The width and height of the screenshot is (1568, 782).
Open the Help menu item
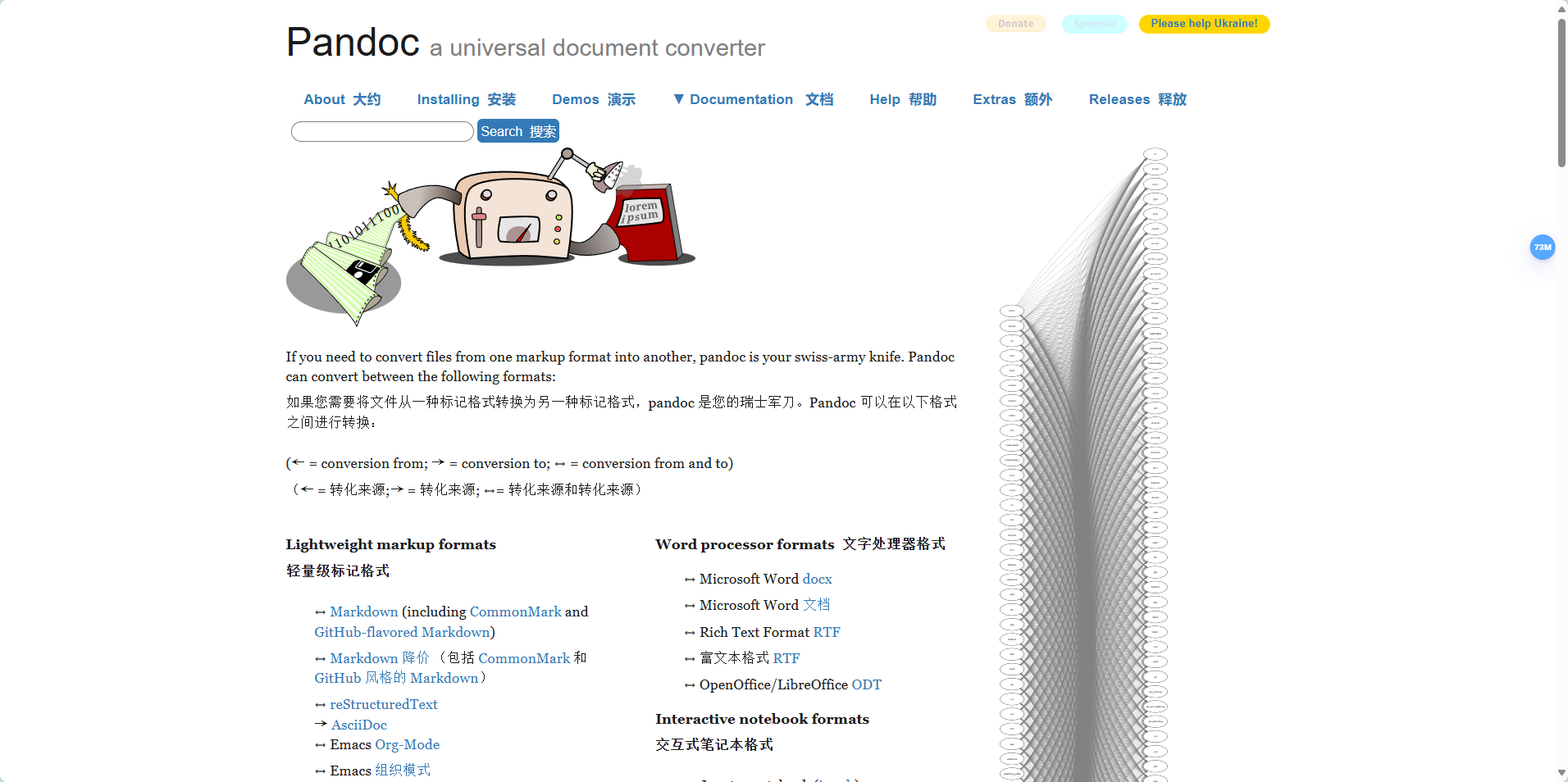tap(903, 99)
